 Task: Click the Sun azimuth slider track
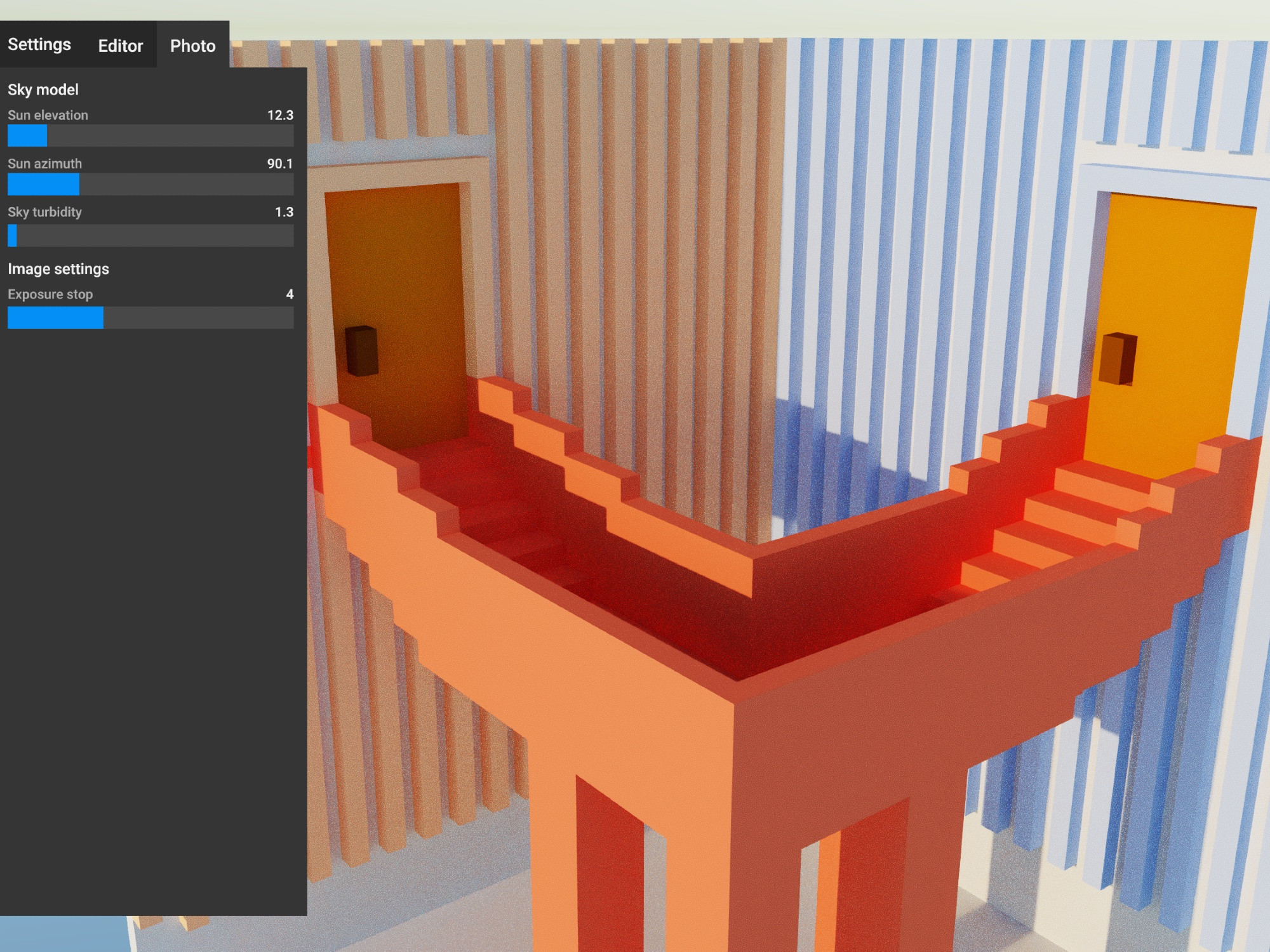click(150, 185)
